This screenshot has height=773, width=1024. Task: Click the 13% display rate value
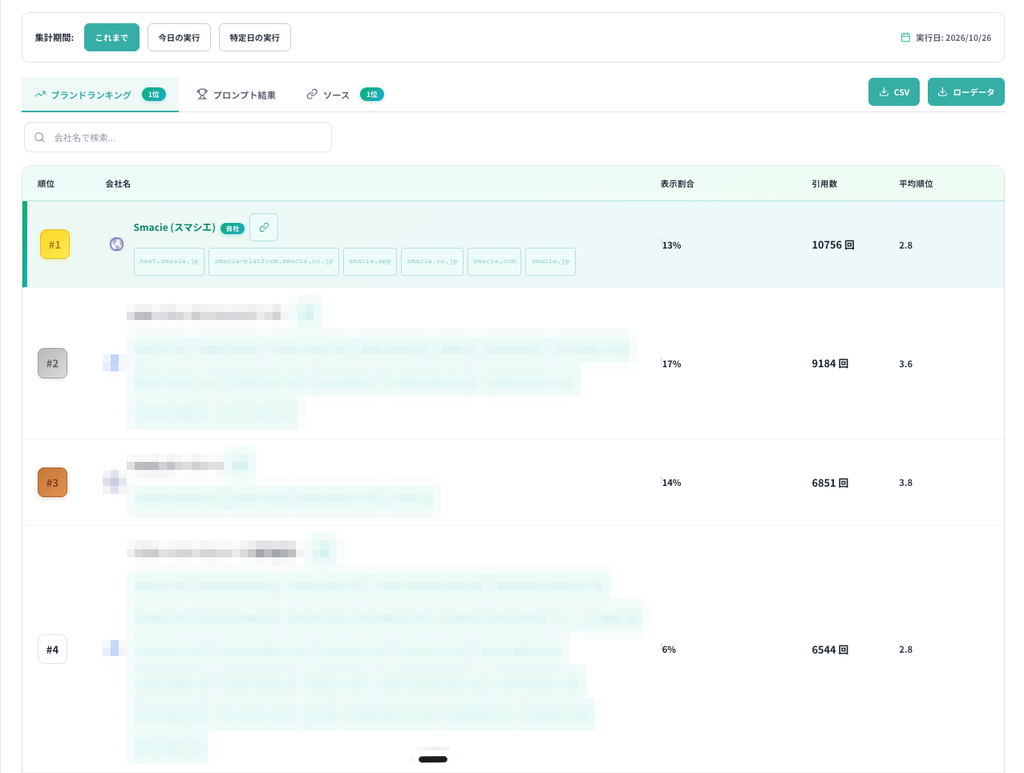click(x=671, y=245)
